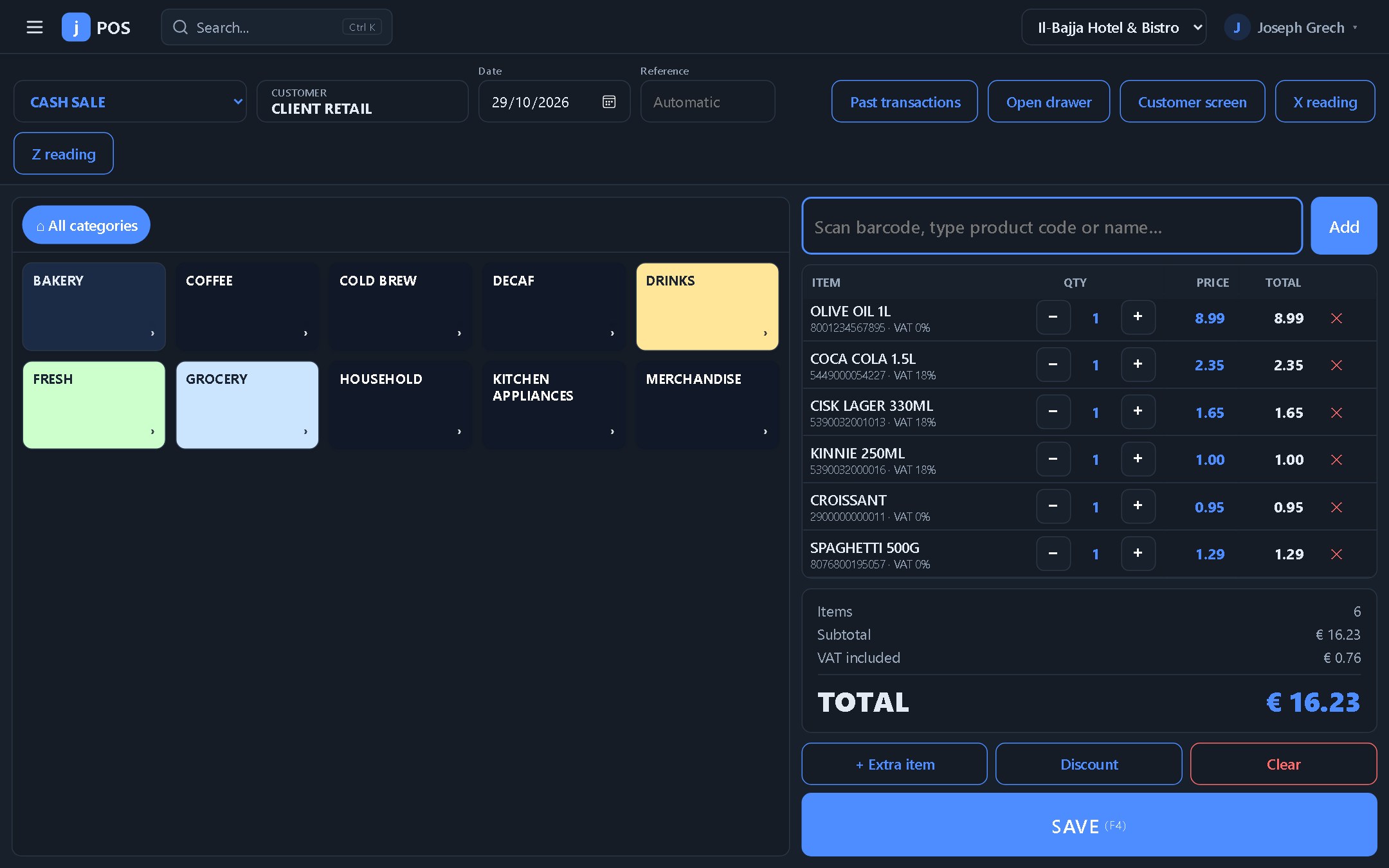Remove SPAGHETTI 500G from cart
The height and width of the screenshot is (868, 1389).
pyautogui.click(x=1336, y=554)
